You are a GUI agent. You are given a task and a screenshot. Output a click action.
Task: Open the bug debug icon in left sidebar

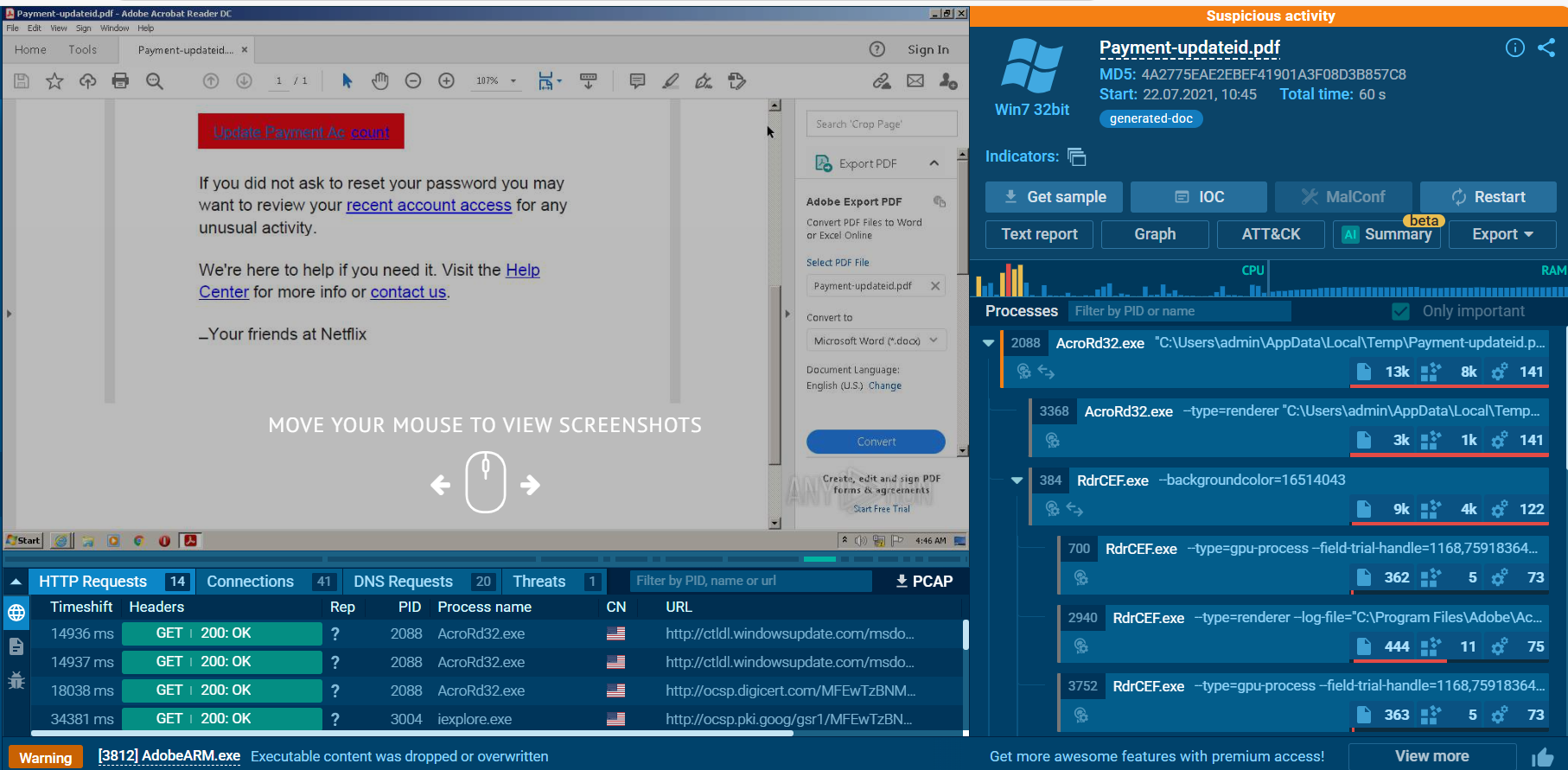(x=16, y=680)
